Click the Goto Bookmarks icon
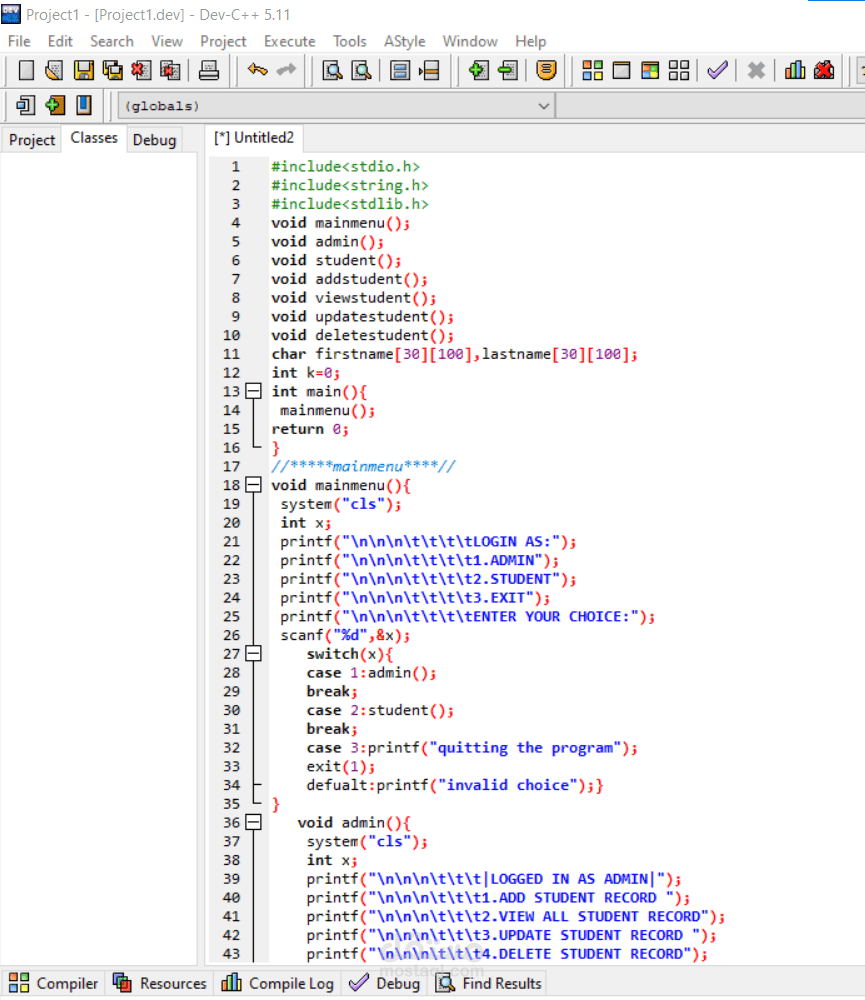This screenshot has width=865, height=1000. coord(84,105)
